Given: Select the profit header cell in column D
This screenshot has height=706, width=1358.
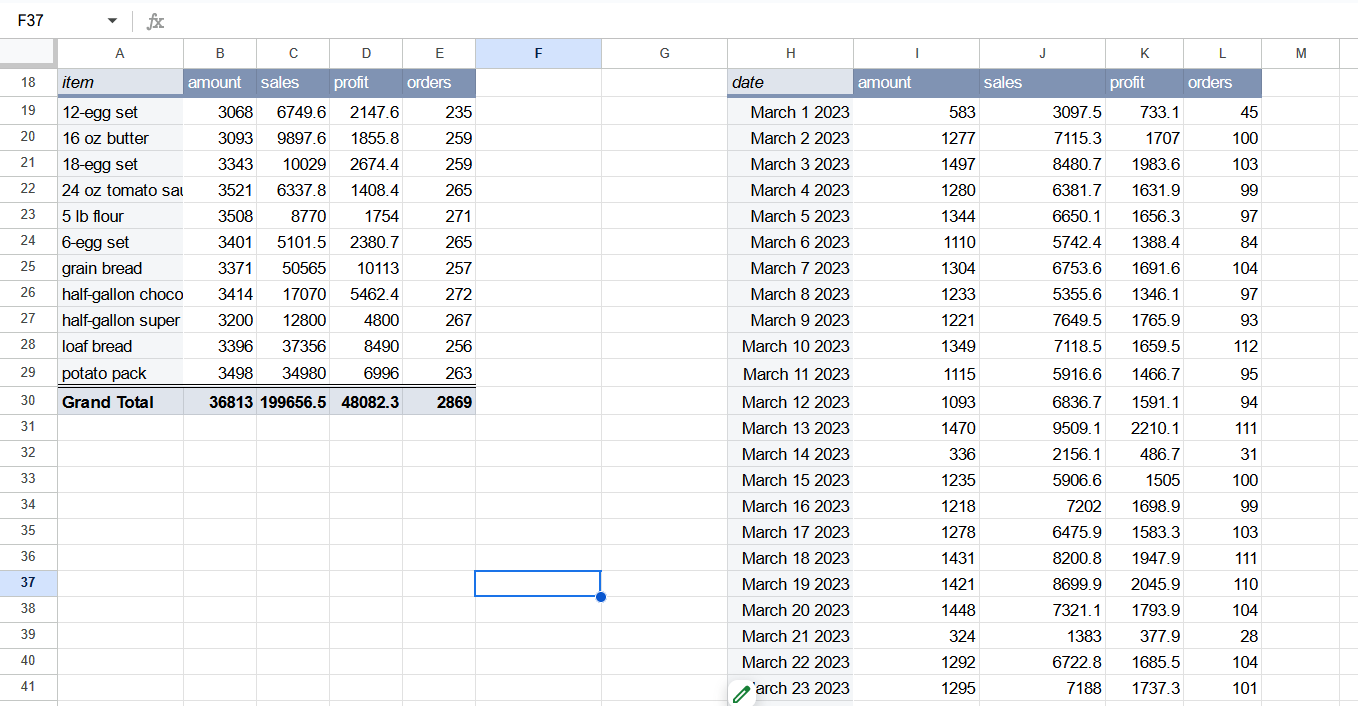Looking at the screenshot, I should 366,82.
